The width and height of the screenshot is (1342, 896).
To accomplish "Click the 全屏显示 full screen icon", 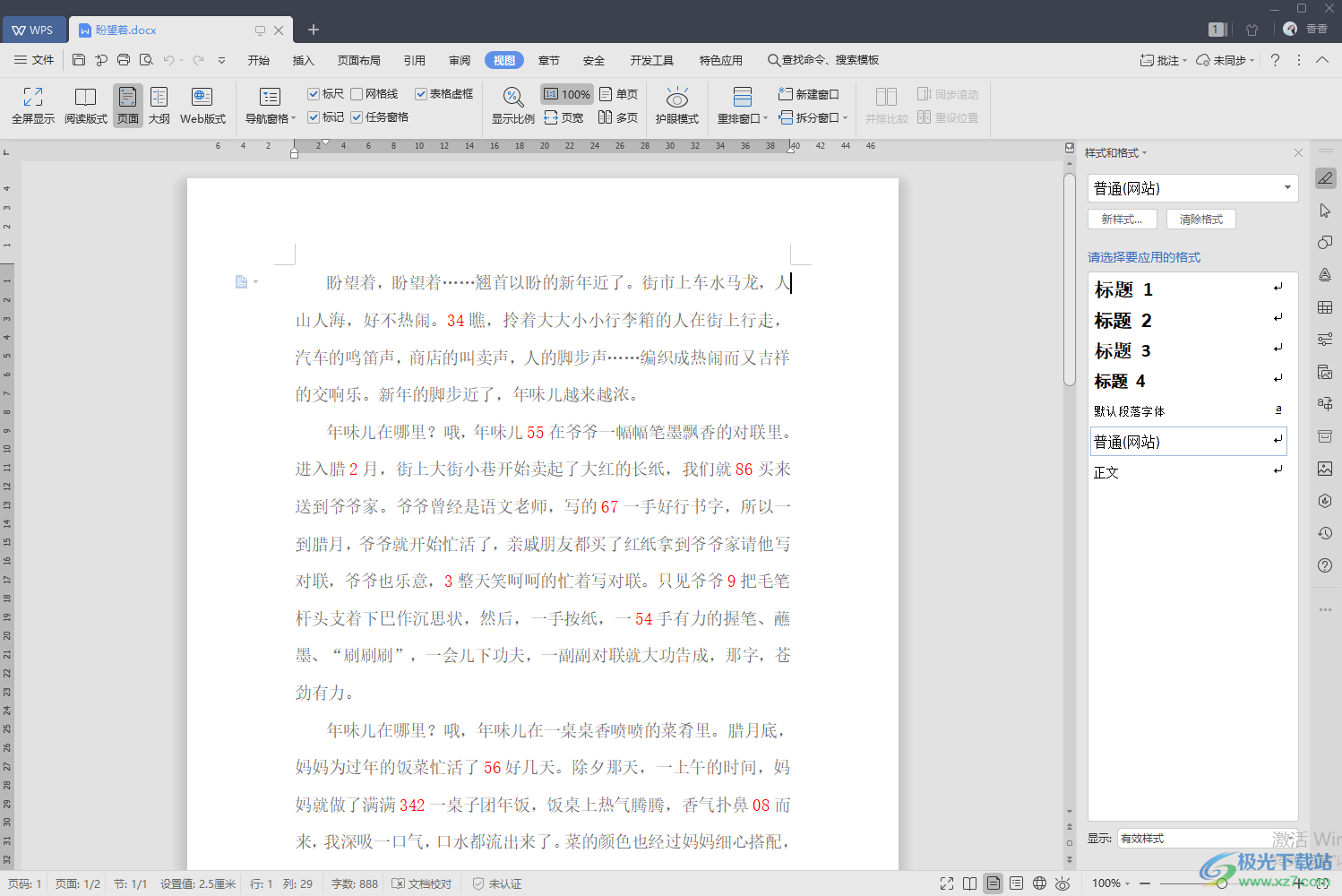I will point(33,97).
